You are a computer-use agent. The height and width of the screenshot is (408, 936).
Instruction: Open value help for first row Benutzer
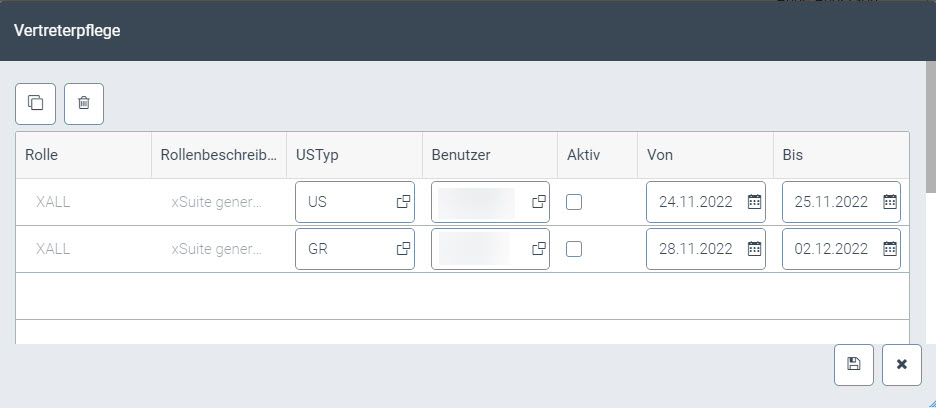click(539, 202)
